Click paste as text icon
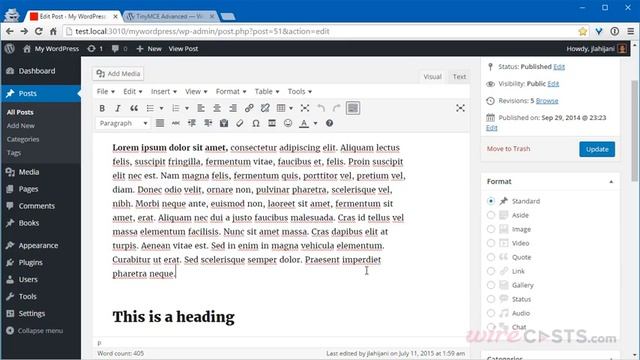Screen dimensions: 640x360 coord(224,123)
